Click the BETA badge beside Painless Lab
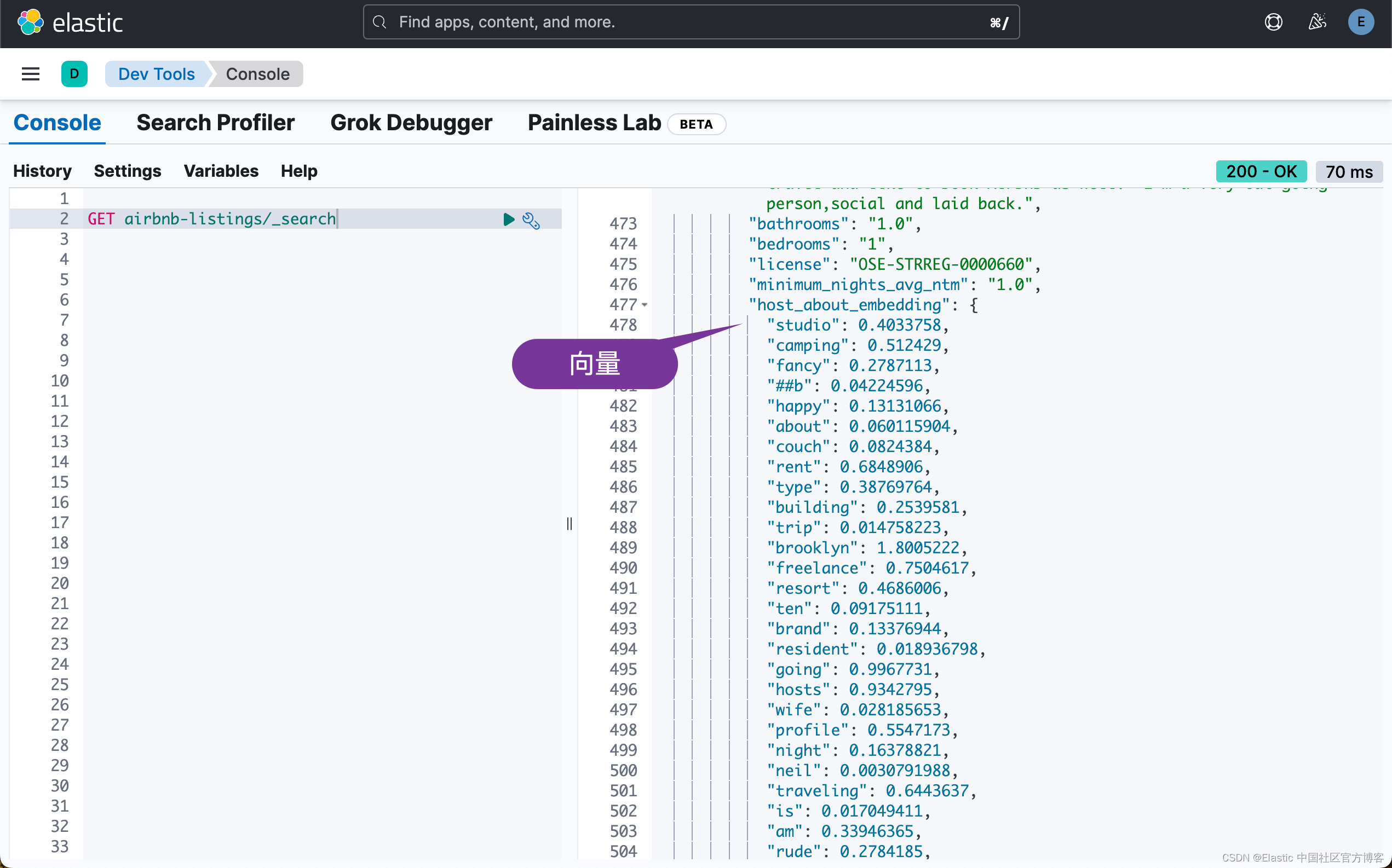Screen dimensions: 1392x868 click(696, 124)
